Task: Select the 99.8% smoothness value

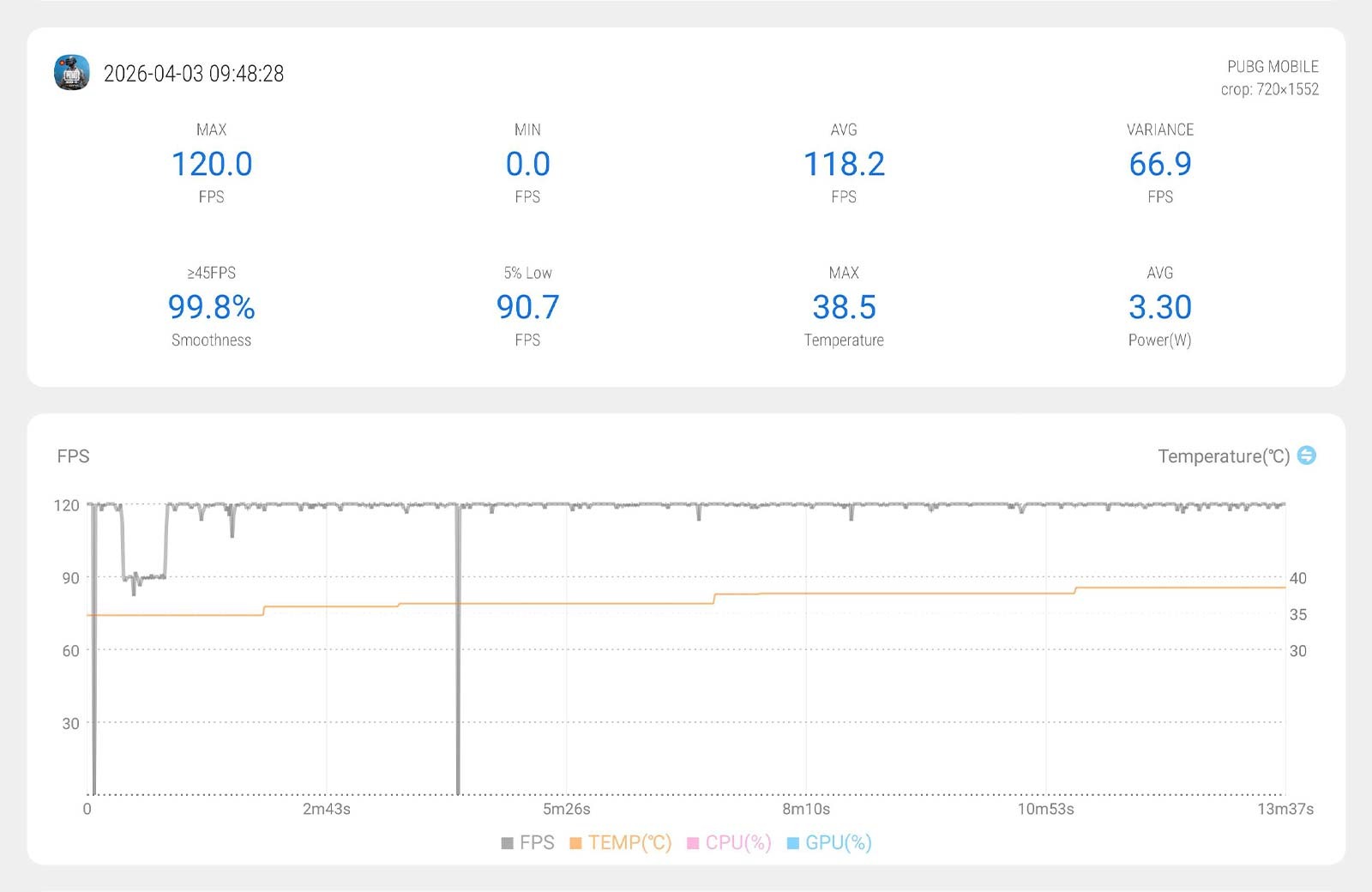Action: click(211, 307)
